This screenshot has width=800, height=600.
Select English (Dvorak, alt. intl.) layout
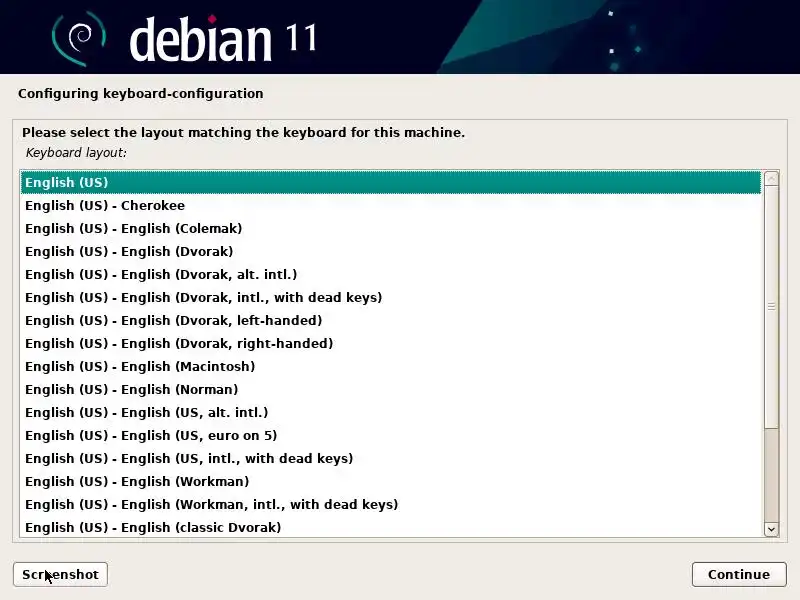click(x=391, y=274)
